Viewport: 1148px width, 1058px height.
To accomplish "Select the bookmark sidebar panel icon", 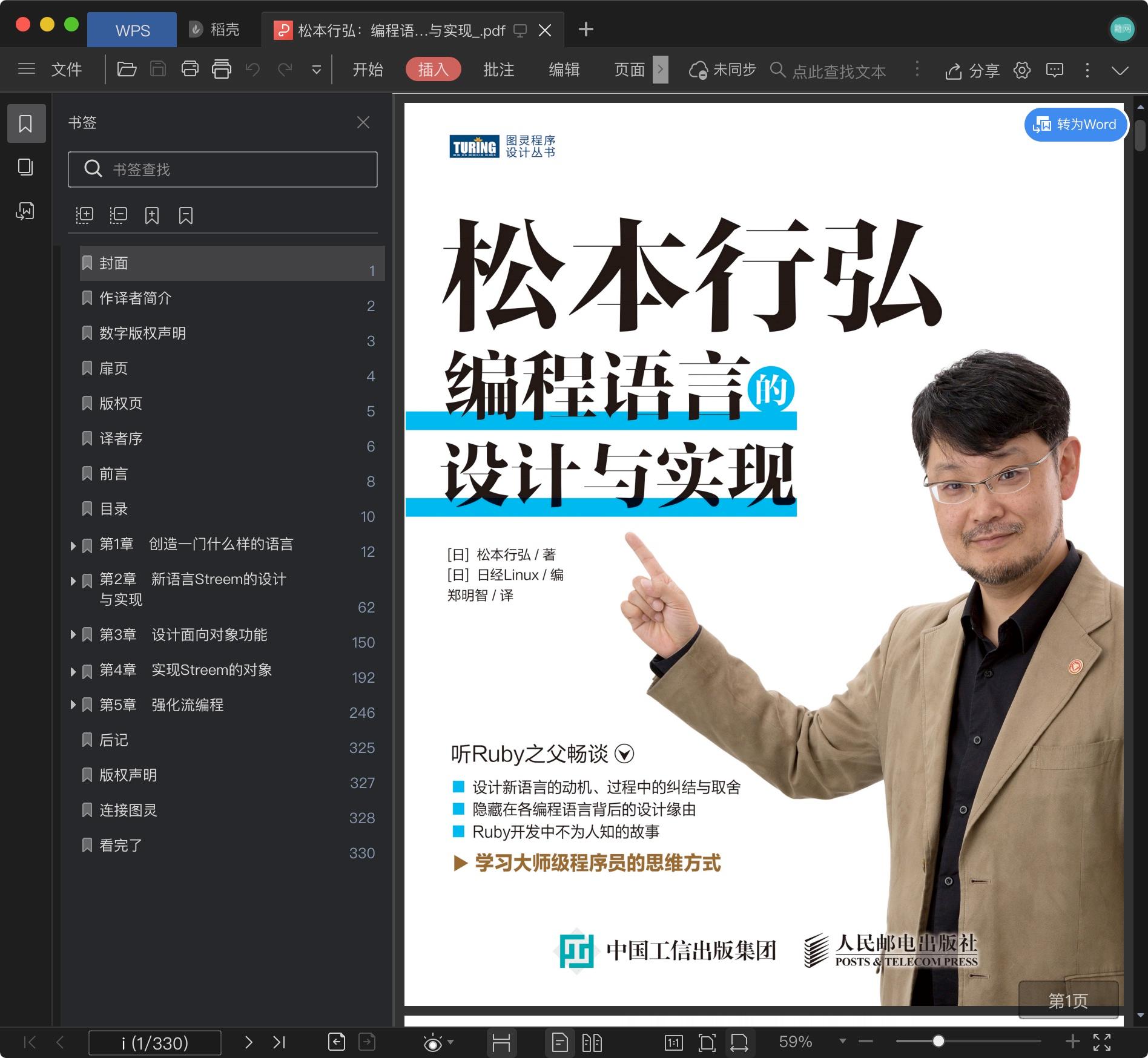I will tap(26, 123).
